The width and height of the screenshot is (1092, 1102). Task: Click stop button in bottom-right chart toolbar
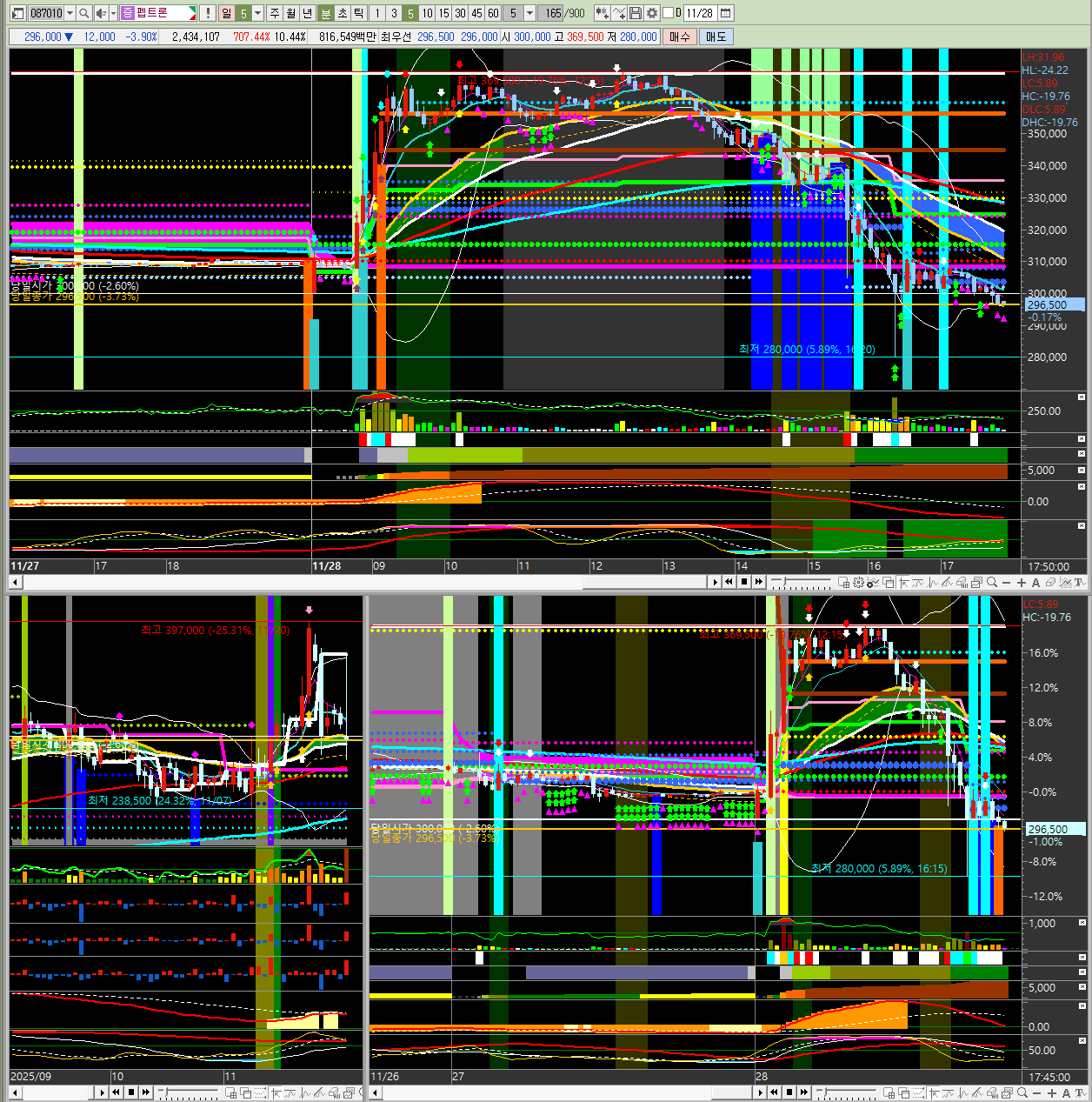(789, 1092)
